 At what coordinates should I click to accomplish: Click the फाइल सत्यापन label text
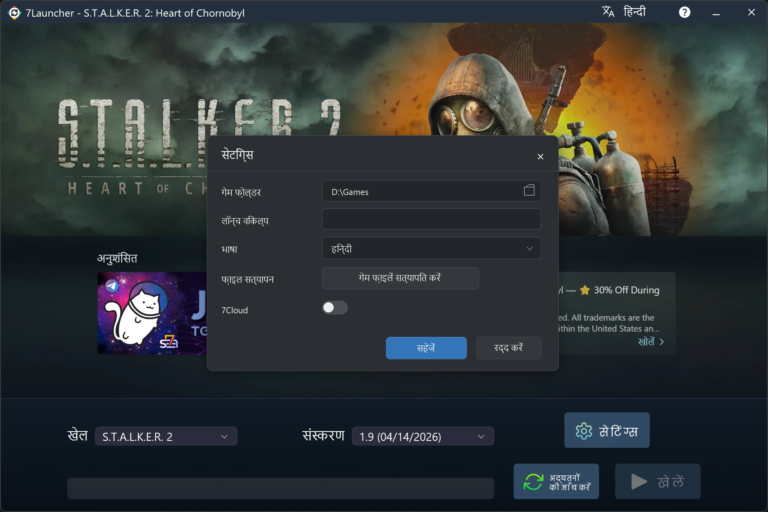(247, 280)
